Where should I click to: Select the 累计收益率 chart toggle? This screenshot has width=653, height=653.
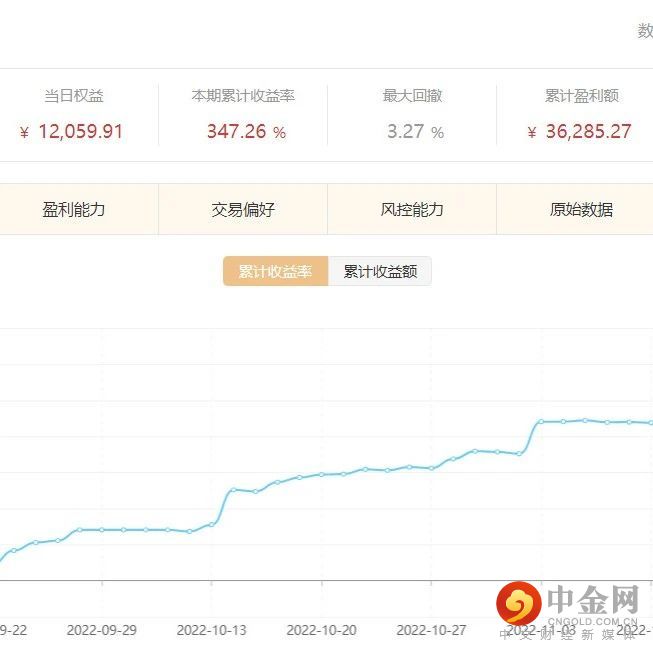[x=276, y=272]
